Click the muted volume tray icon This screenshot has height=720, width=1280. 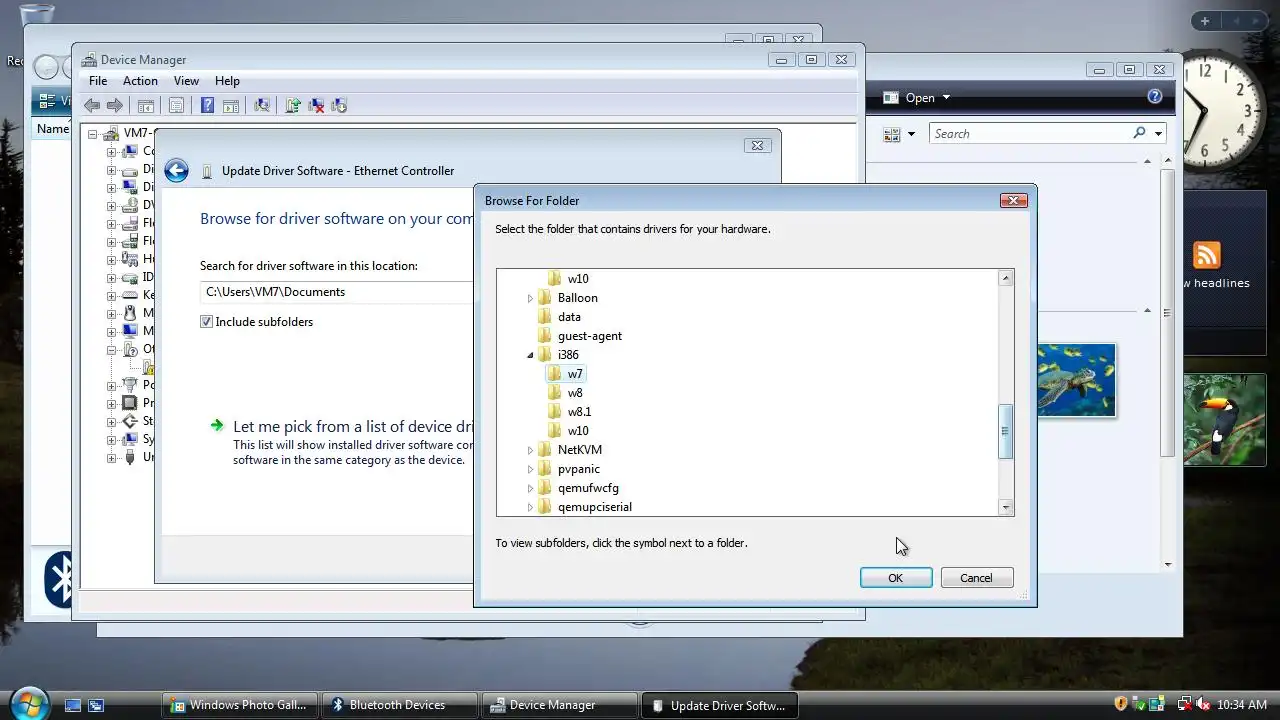[1204, 704]
